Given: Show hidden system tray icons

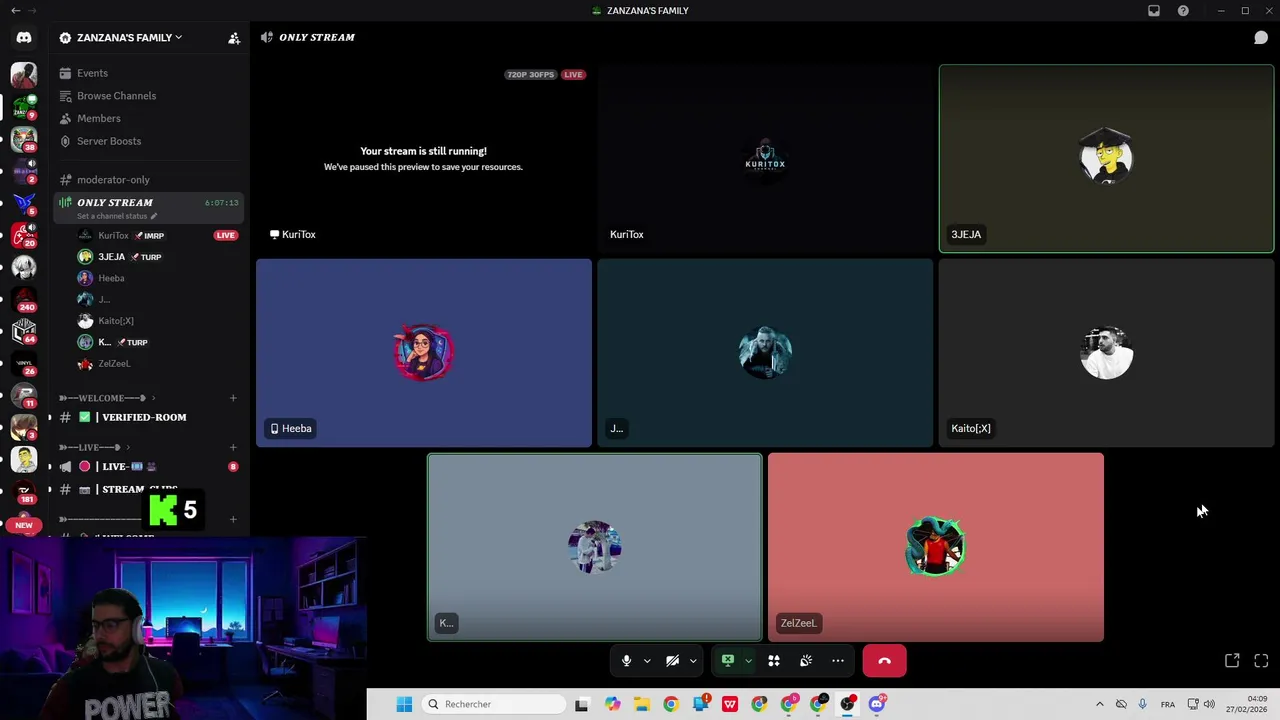Looking at the screenshot, I should 1100,704.
